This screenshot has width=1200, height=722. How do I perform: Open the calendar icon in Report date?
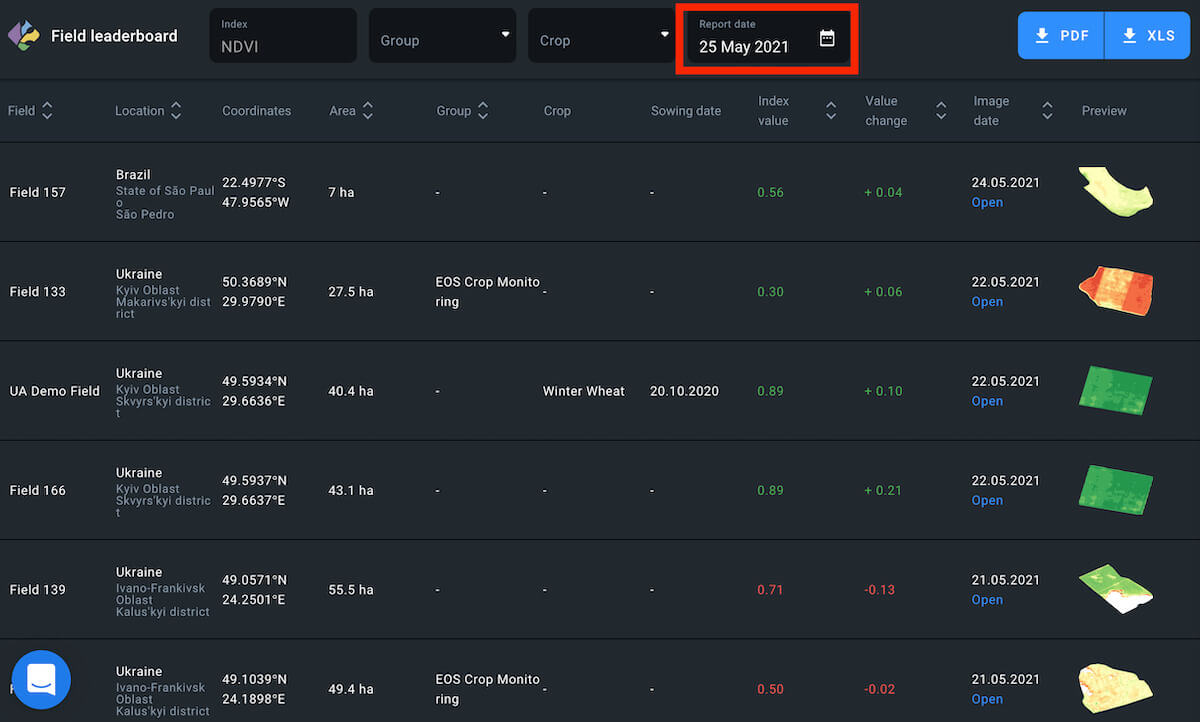click(827, 39)
